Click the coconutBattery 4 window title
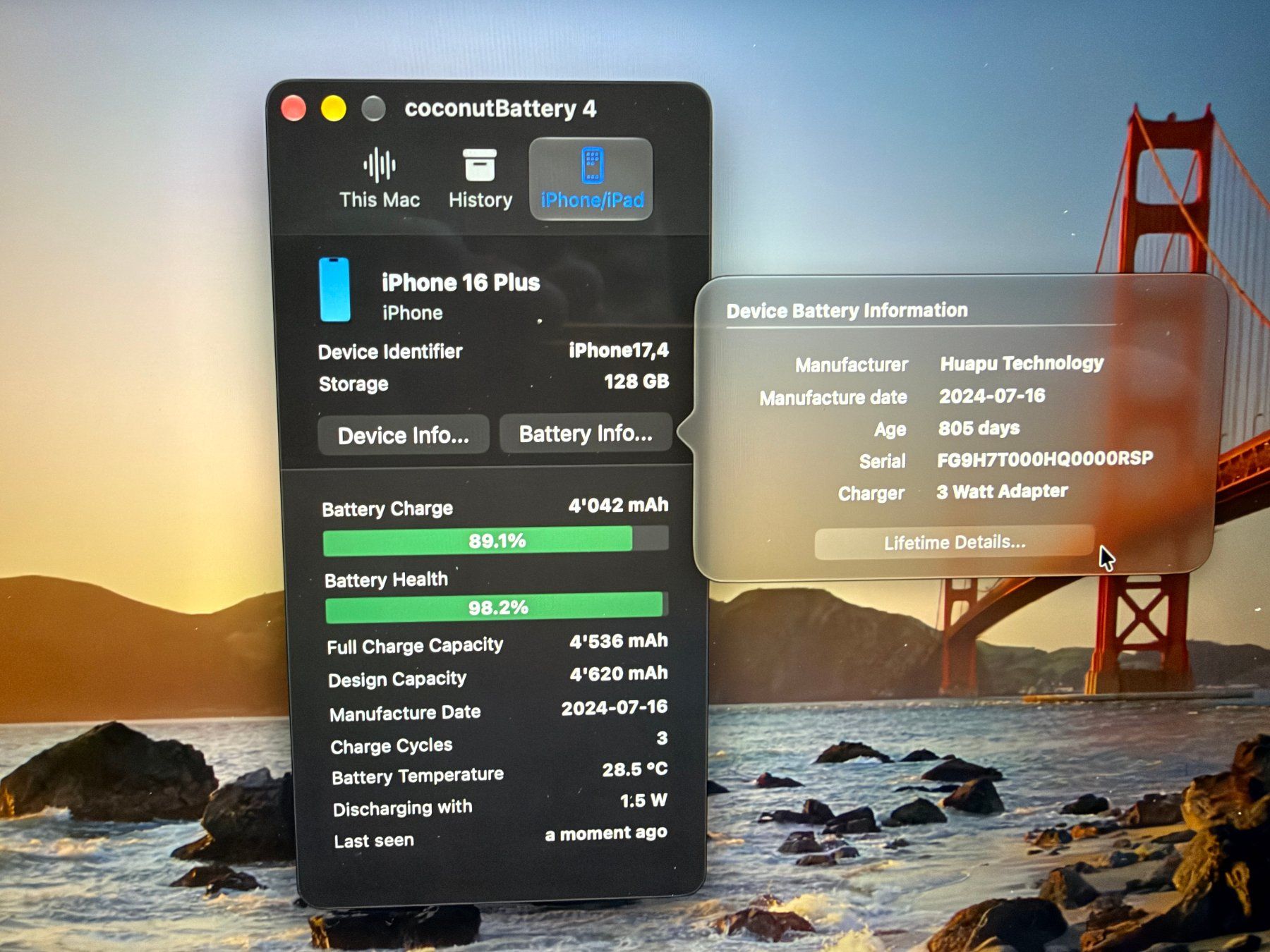The width and height of the screenshot is (1270, 952). point(500,108)
